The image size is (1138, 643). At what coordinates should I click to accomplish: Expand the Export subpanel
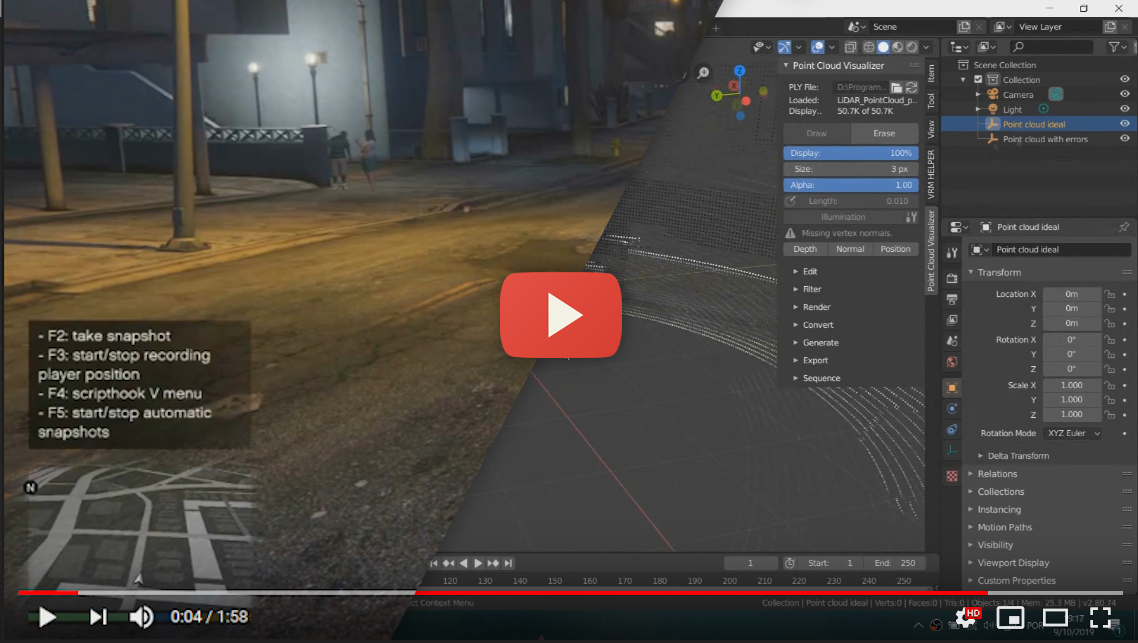coord(810,361)
